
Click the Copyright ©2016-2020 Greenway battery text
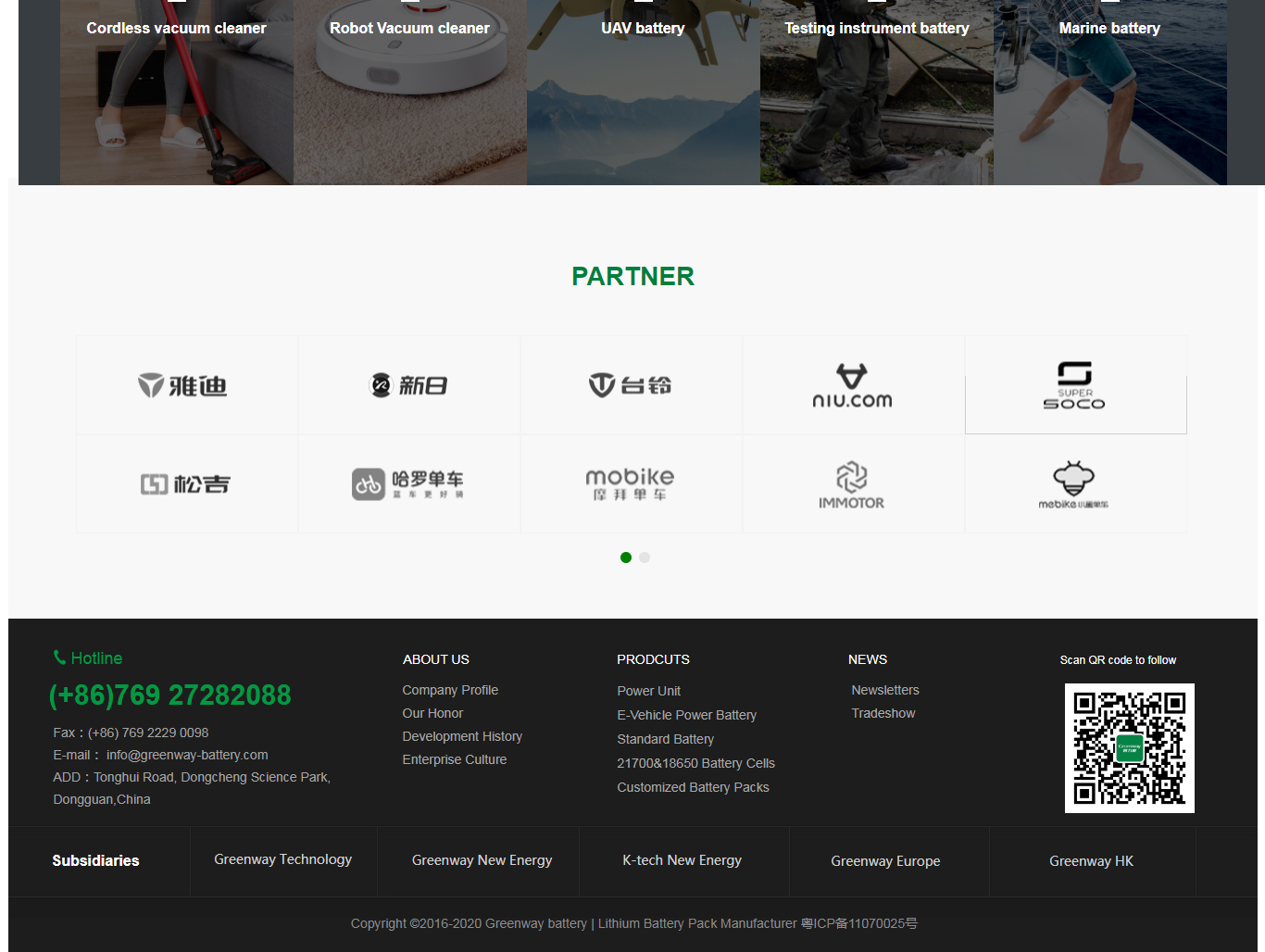point(469,923)
